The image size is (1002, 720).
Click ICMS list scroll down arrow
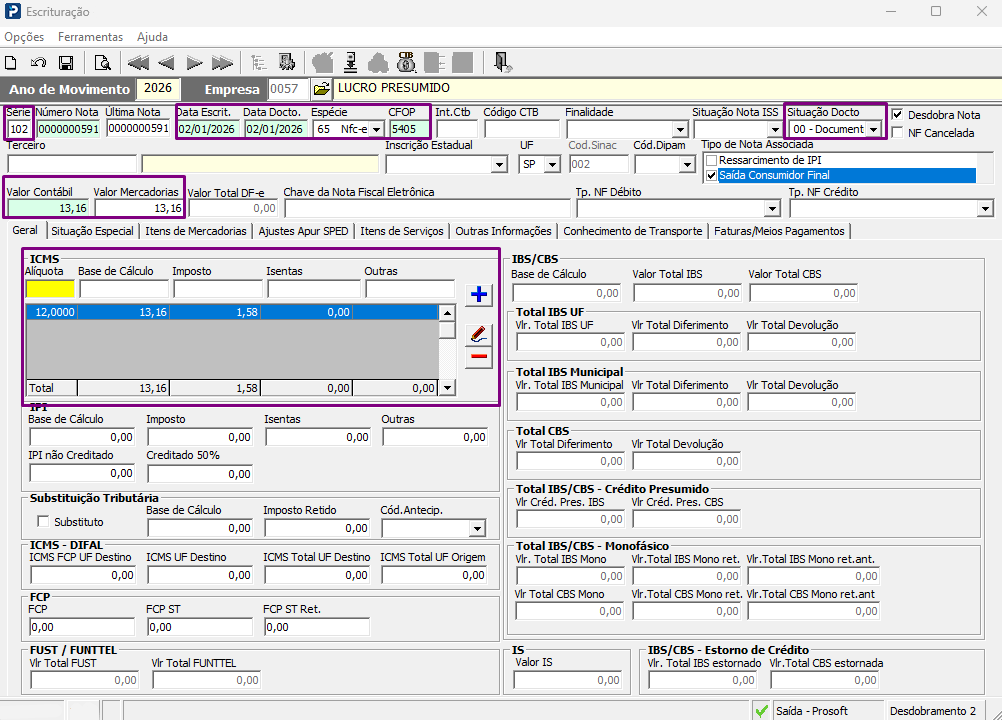point(447,387)
